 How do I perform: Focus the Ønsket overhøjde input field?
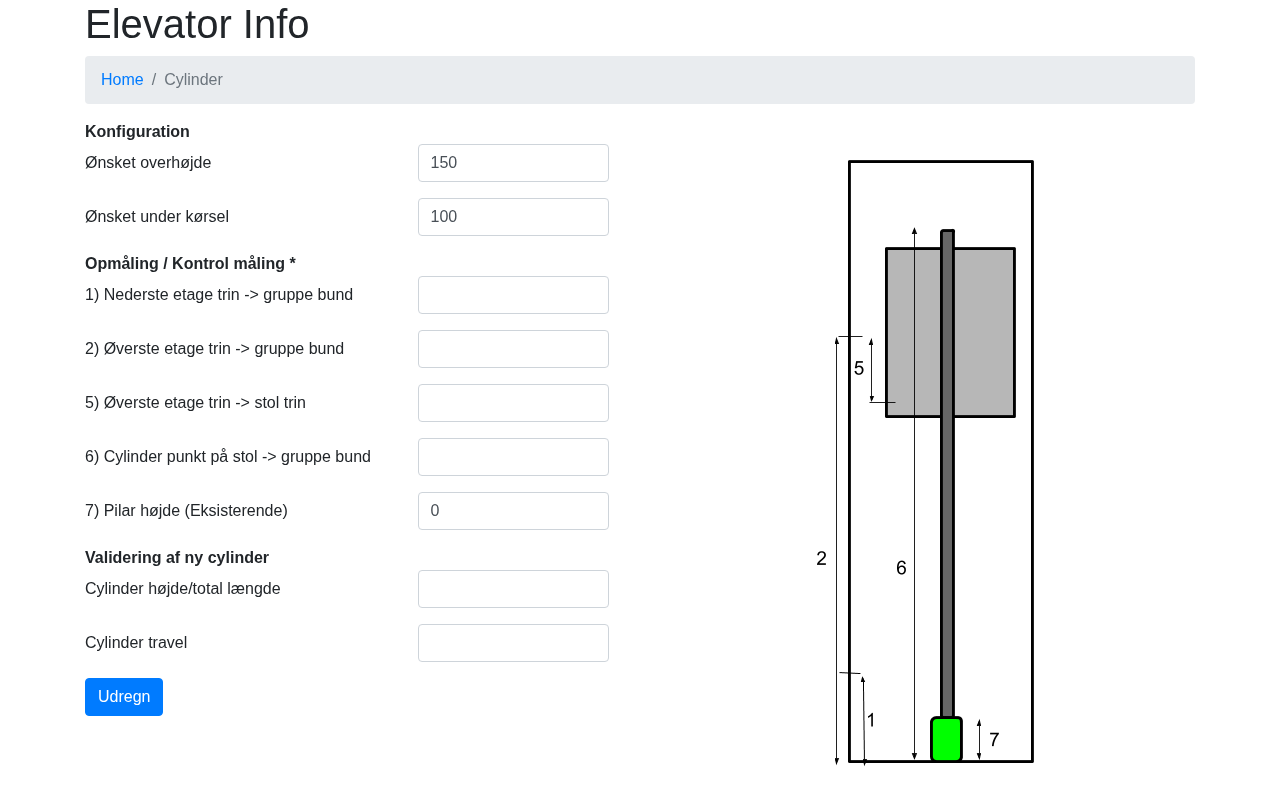pos(513,163)
